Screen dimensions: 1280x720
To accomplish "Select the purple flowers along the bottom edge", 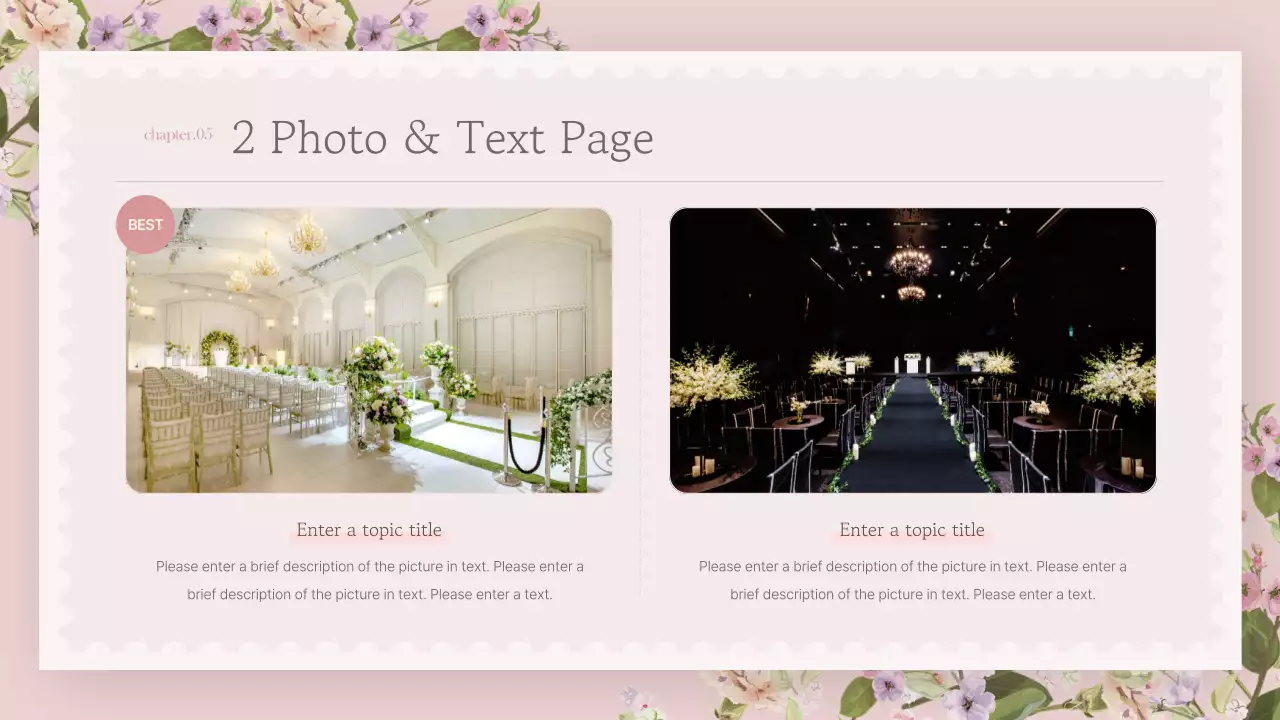I will pyautogui.click(x=960, y=695).
